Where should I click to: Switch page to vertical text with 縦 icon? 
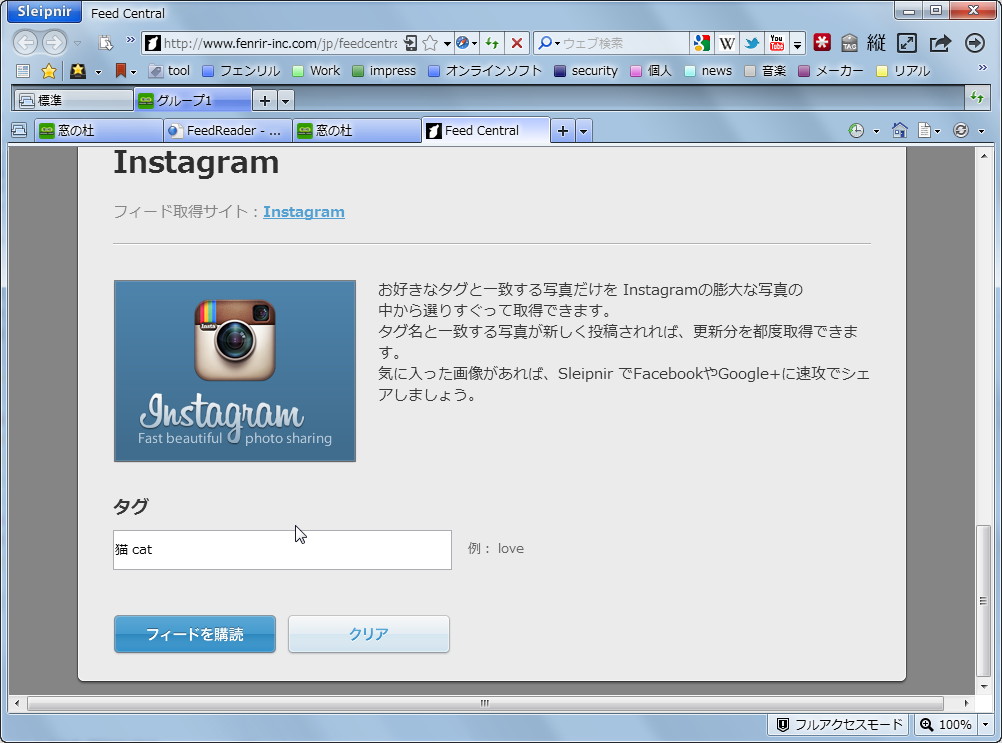(875, 43)
